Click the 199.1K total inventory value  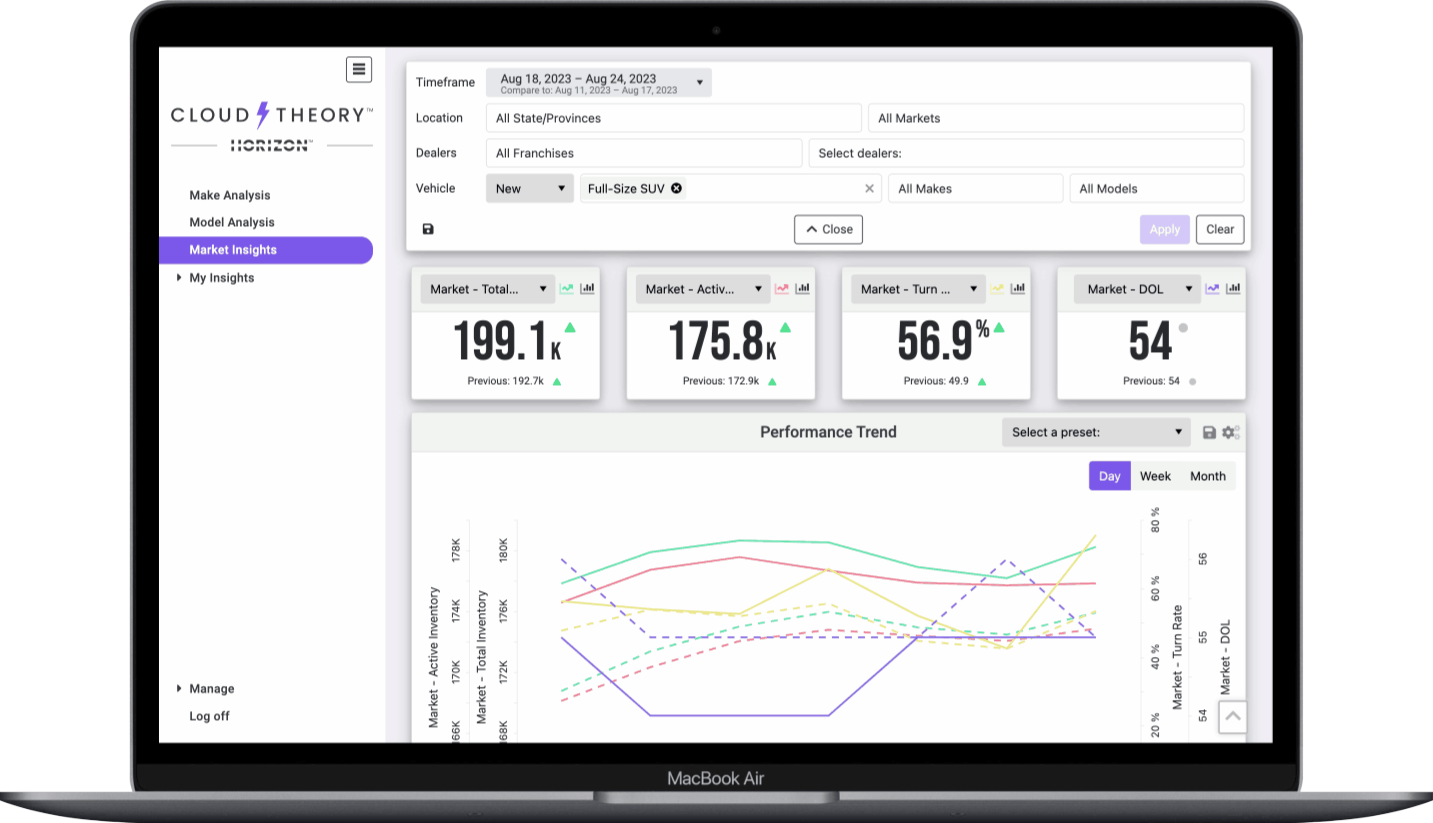[507, 343]
